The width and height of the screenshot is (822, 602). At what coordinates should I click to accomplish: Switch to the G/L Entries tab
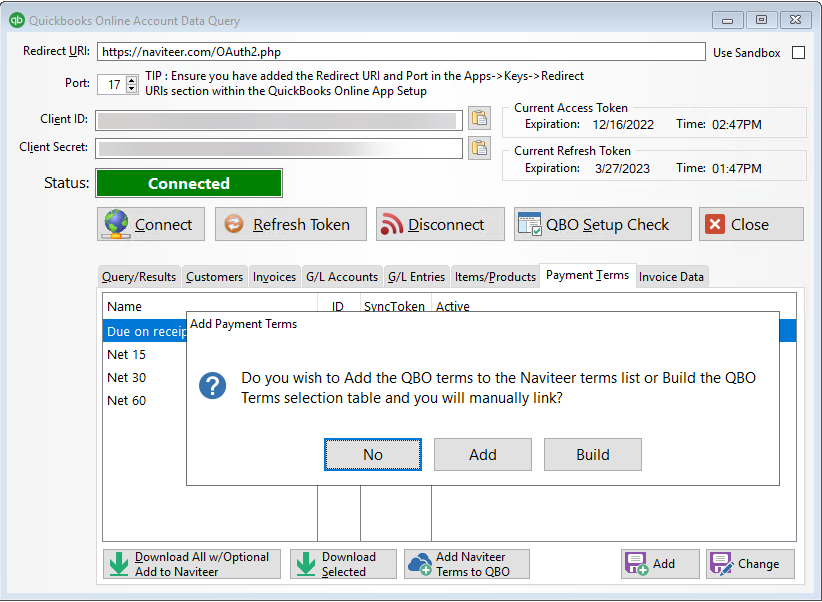tap(416, 277)
